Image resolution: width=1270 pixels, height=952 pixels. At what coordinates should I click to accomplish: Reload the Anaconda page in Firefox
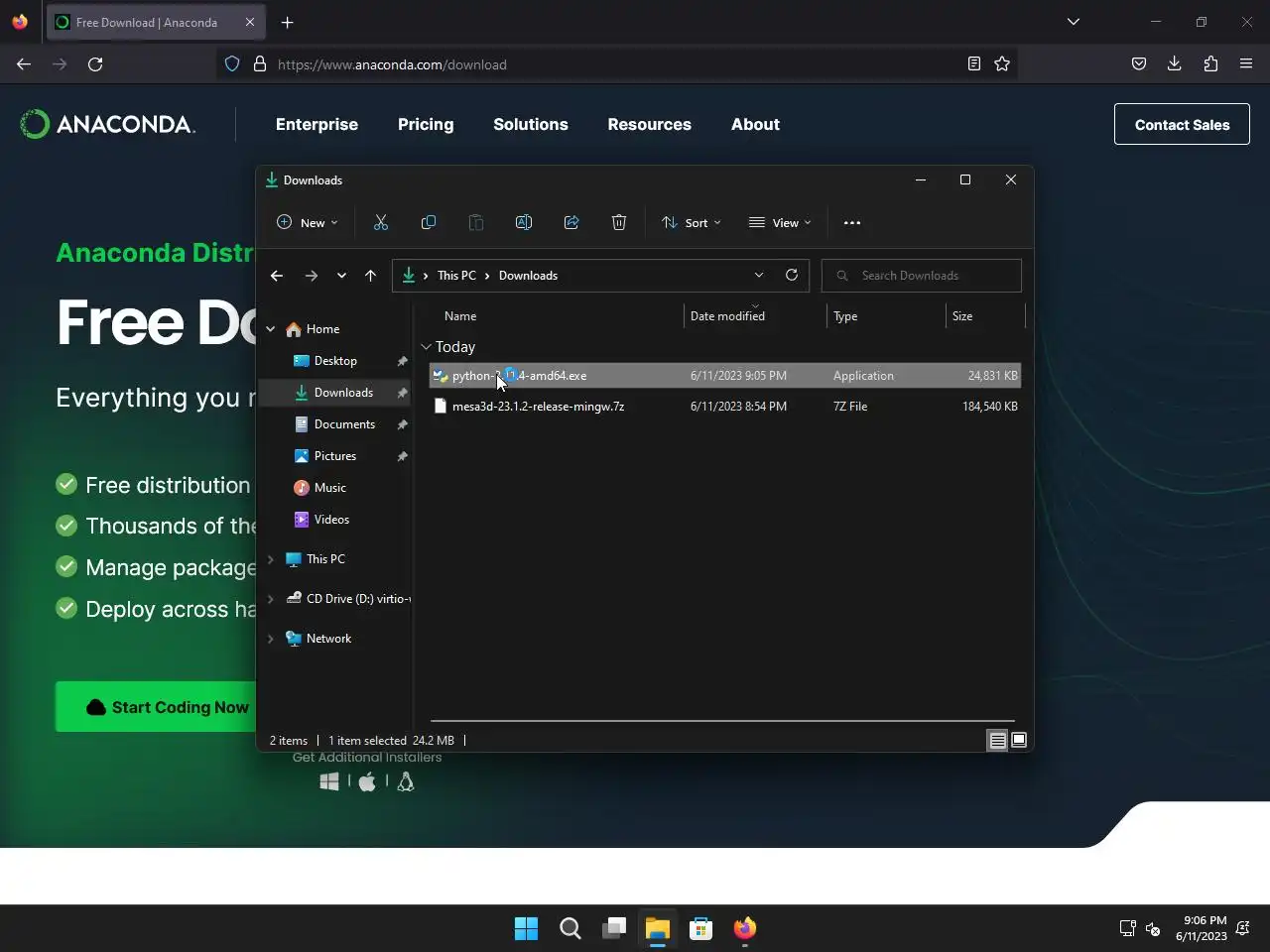coord(95,64)
